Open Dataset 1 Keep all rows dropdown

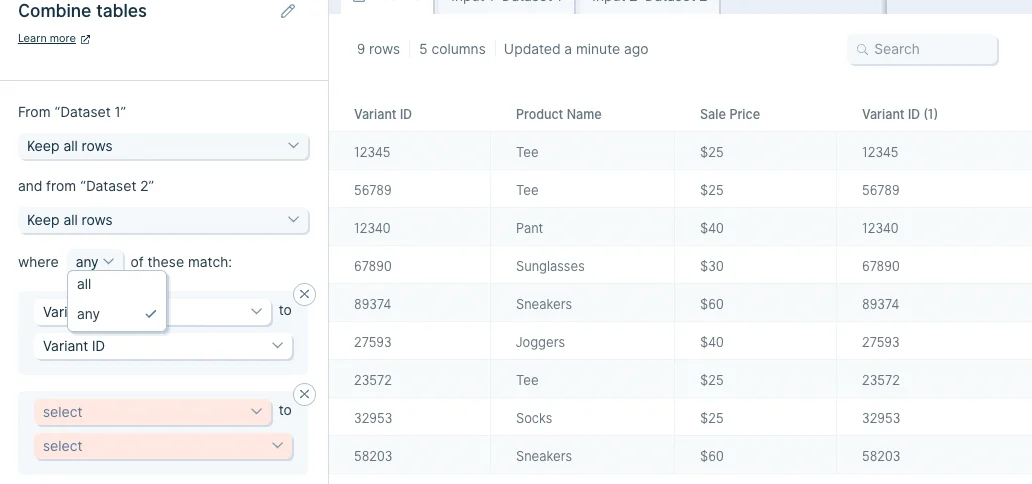click(x=163, y=146)
